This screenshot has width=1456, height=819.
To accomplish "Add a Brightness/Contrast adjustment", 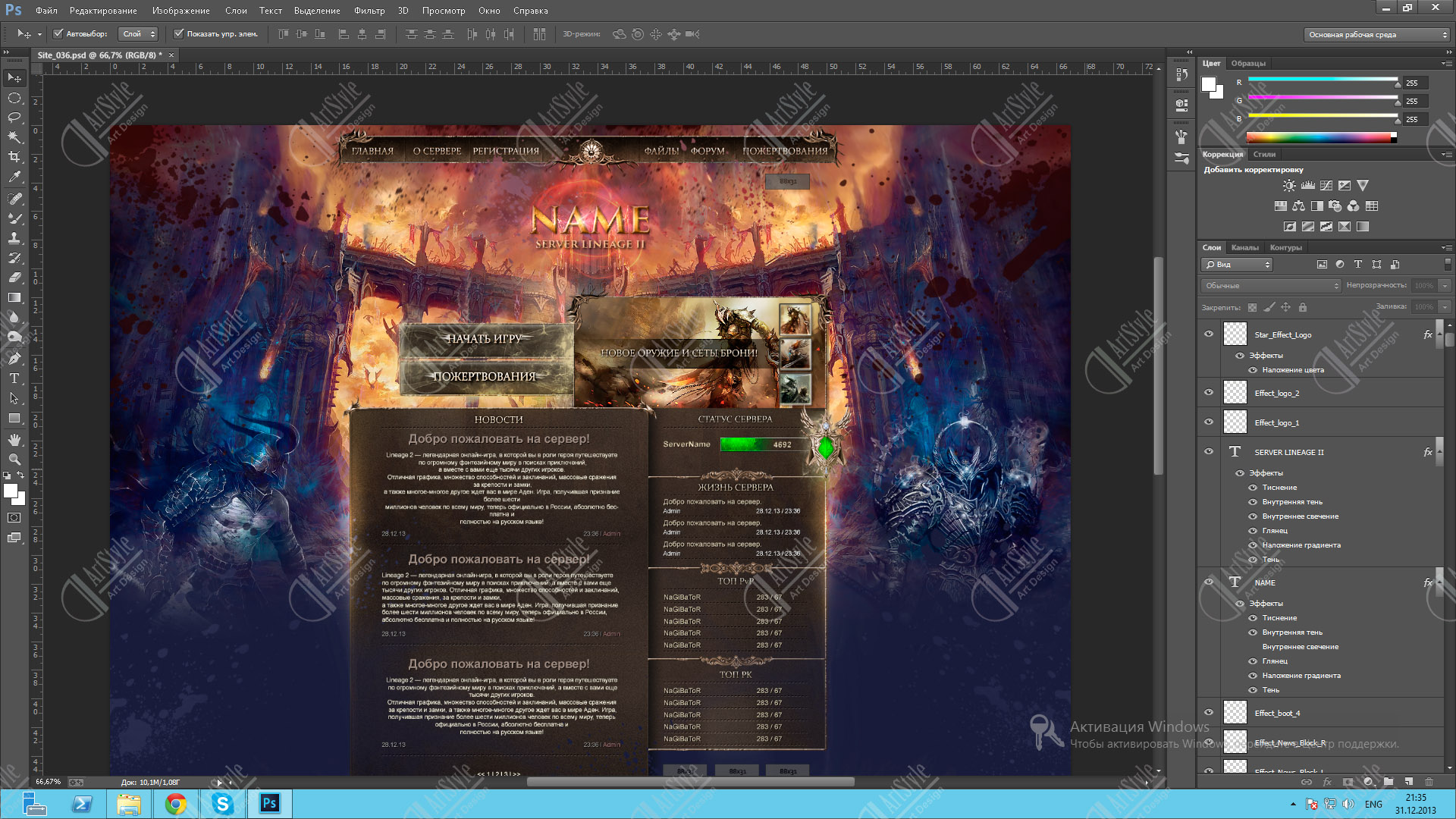I will (1289, 186).
